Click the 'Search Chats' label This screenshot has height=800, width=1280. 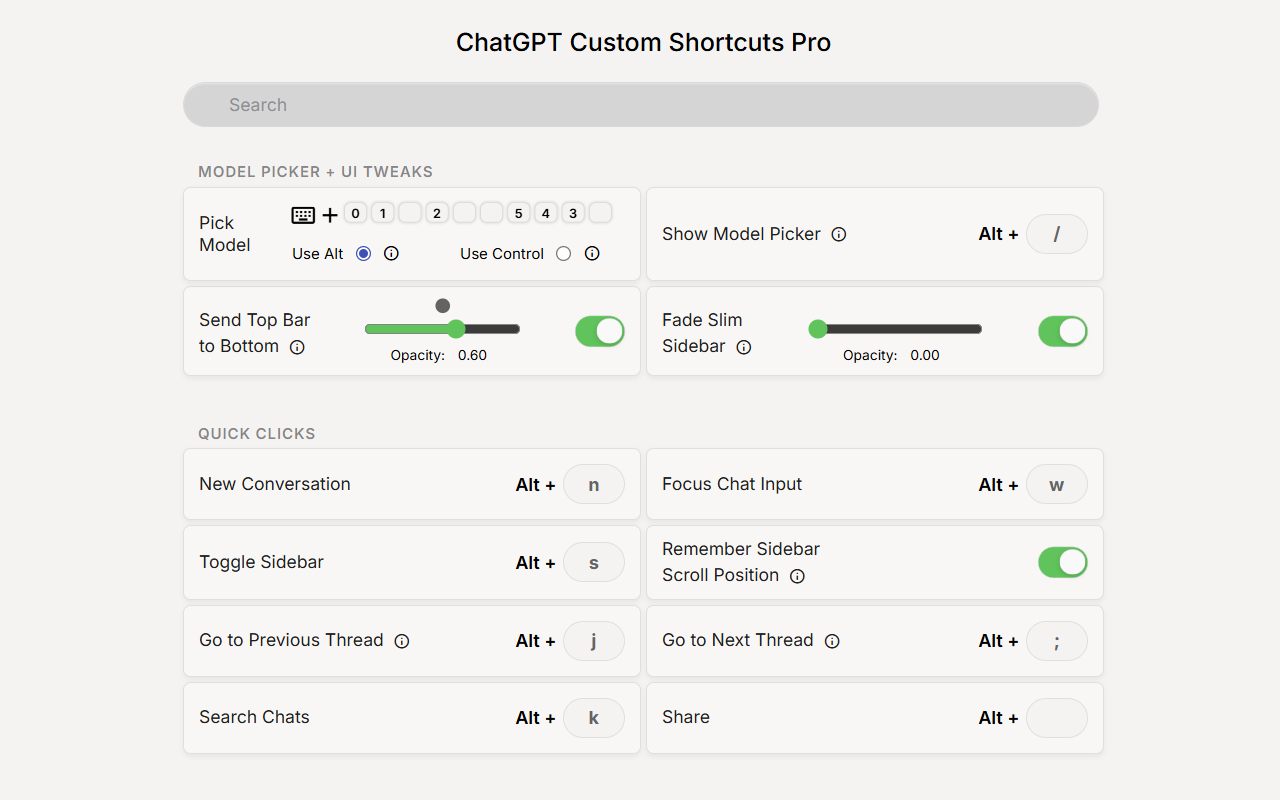254,717
